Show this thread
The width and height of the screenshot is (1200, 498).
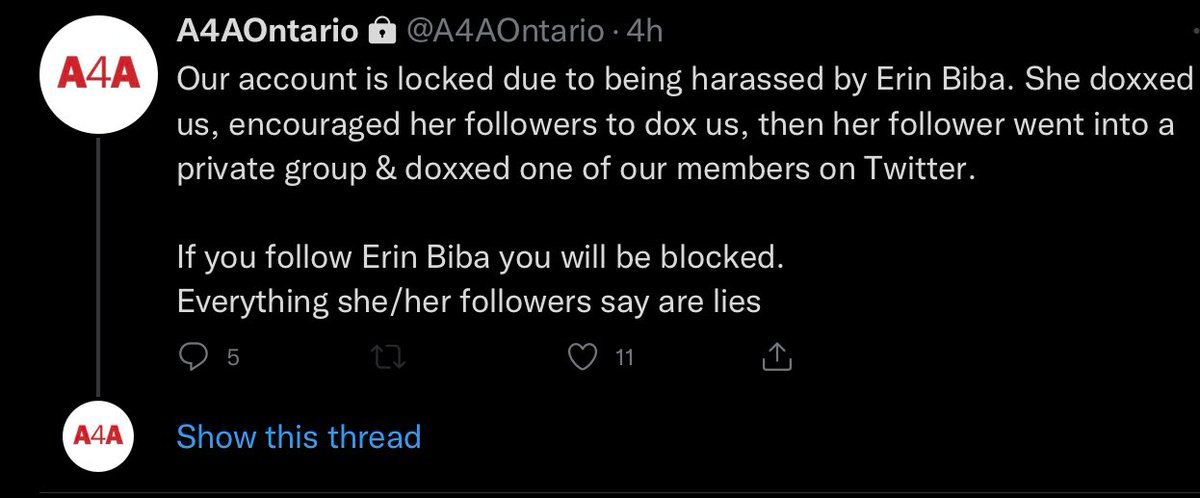pos(298,437)
